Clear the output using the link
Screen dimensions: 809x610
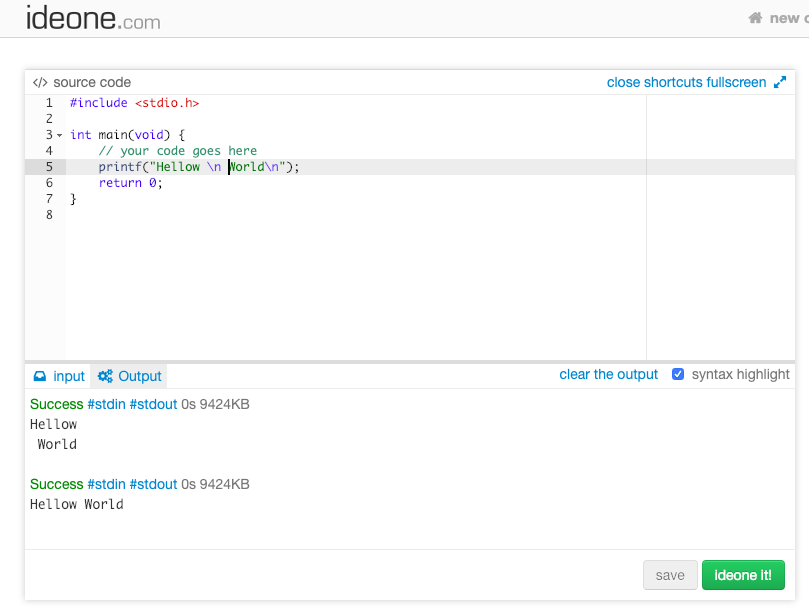click(608, 375)
